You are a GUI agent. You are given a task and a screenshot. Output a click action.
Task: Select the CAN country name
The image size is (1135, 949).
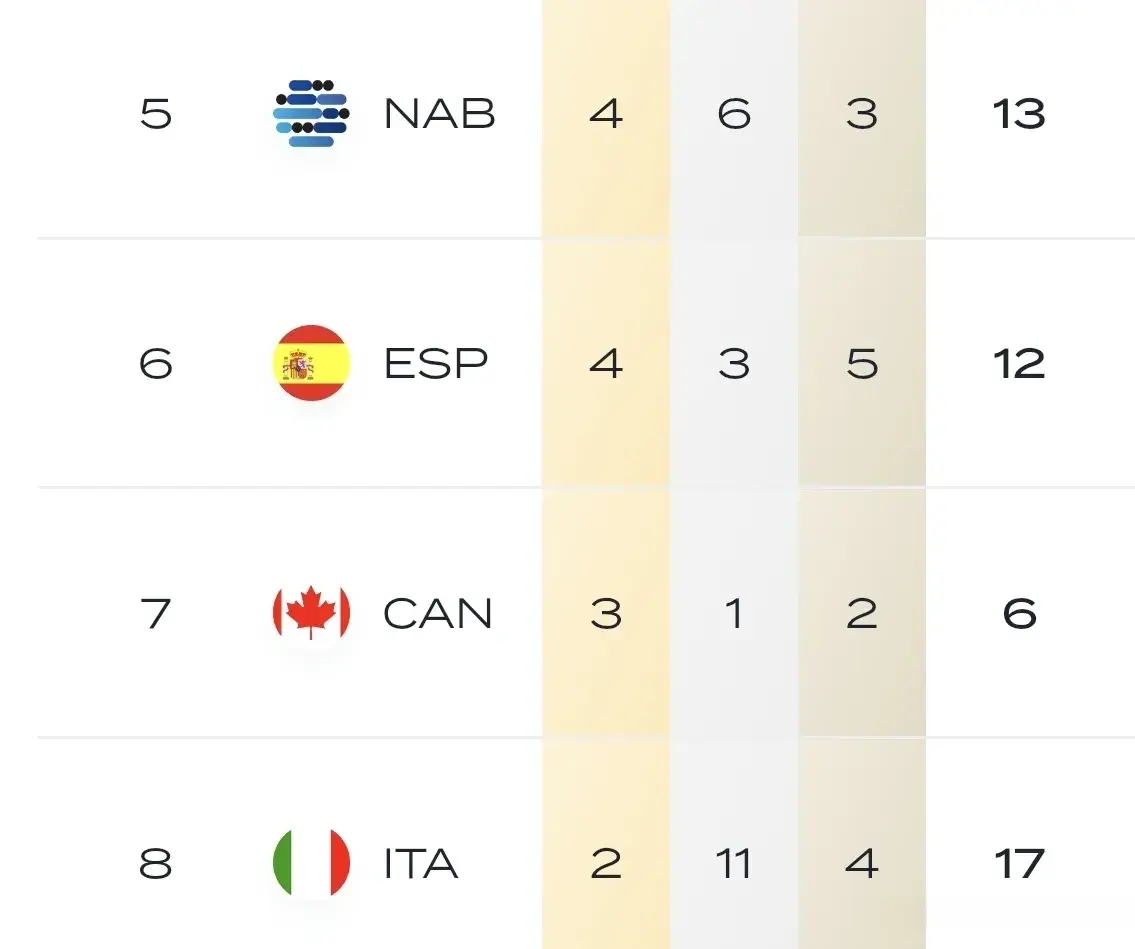pos(438,614)
